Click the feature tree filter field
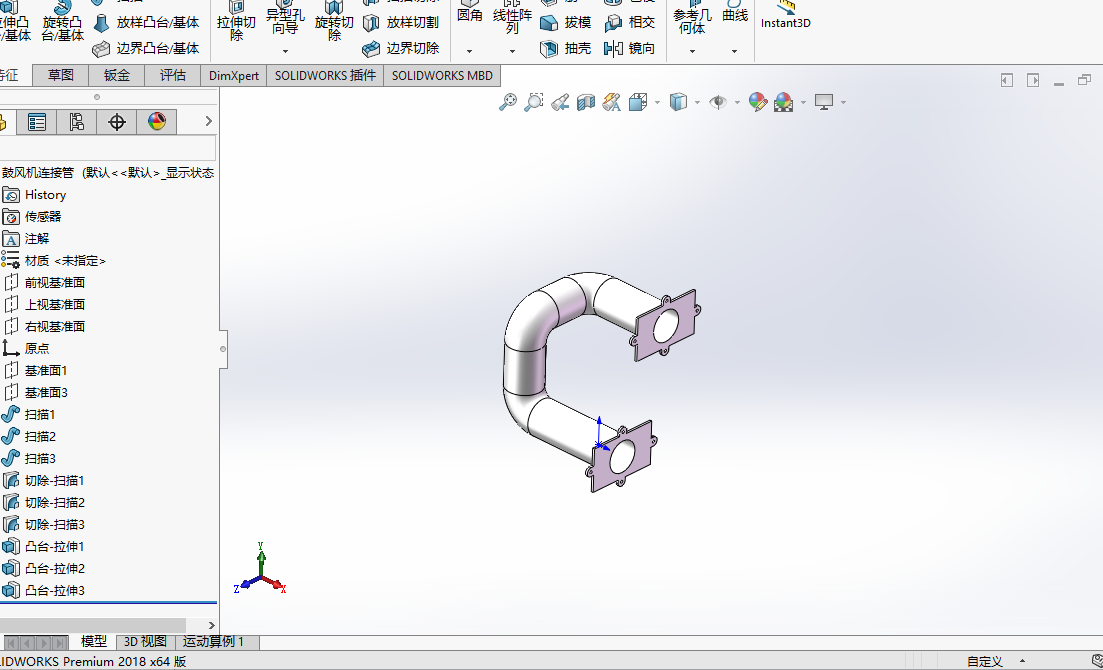The image size is (1103, 670). [107, 148]
